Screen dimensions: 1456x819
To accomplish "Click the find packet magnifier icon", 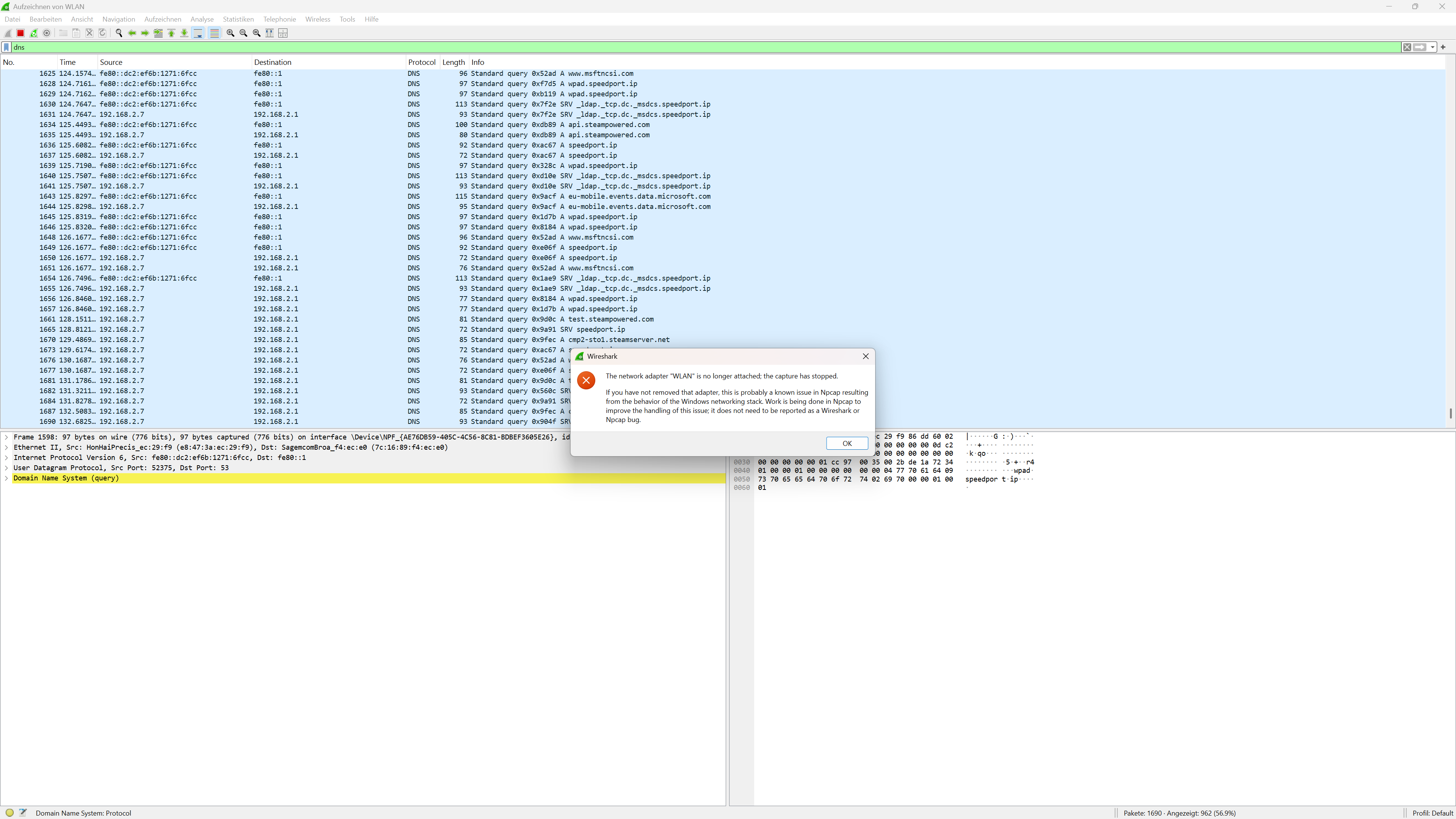I will pos(119,33).
